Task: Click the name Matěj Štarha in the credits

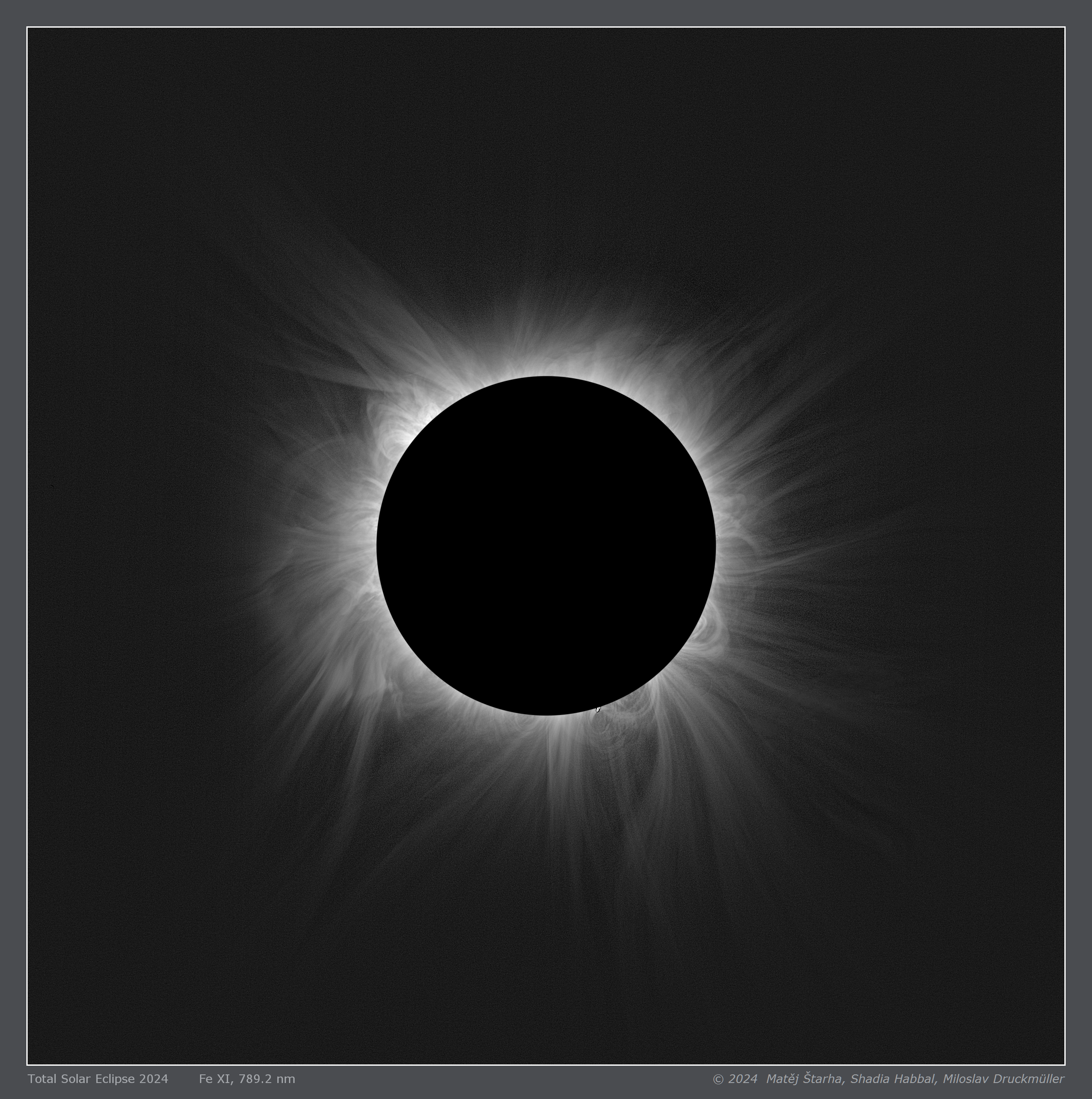Action: (805, 1079)
